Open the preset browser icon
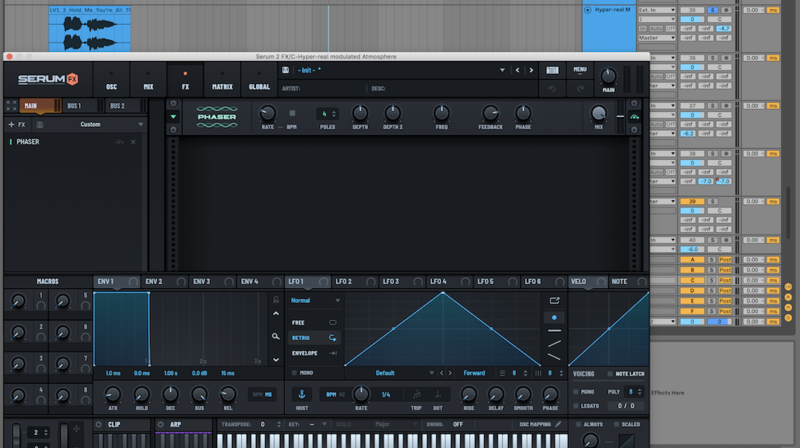 click(552, 70)
